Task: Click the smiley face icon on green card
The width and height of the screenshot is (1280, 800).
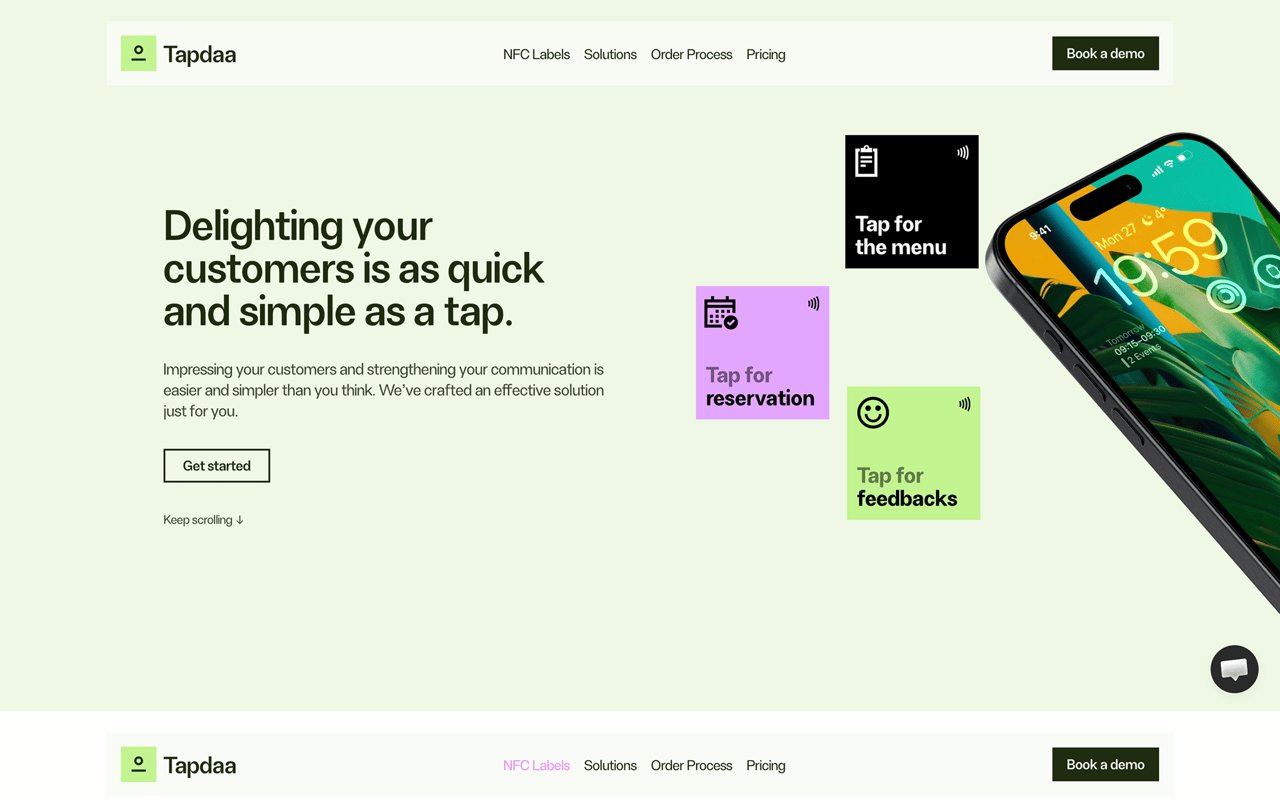Action: point(873,412)
